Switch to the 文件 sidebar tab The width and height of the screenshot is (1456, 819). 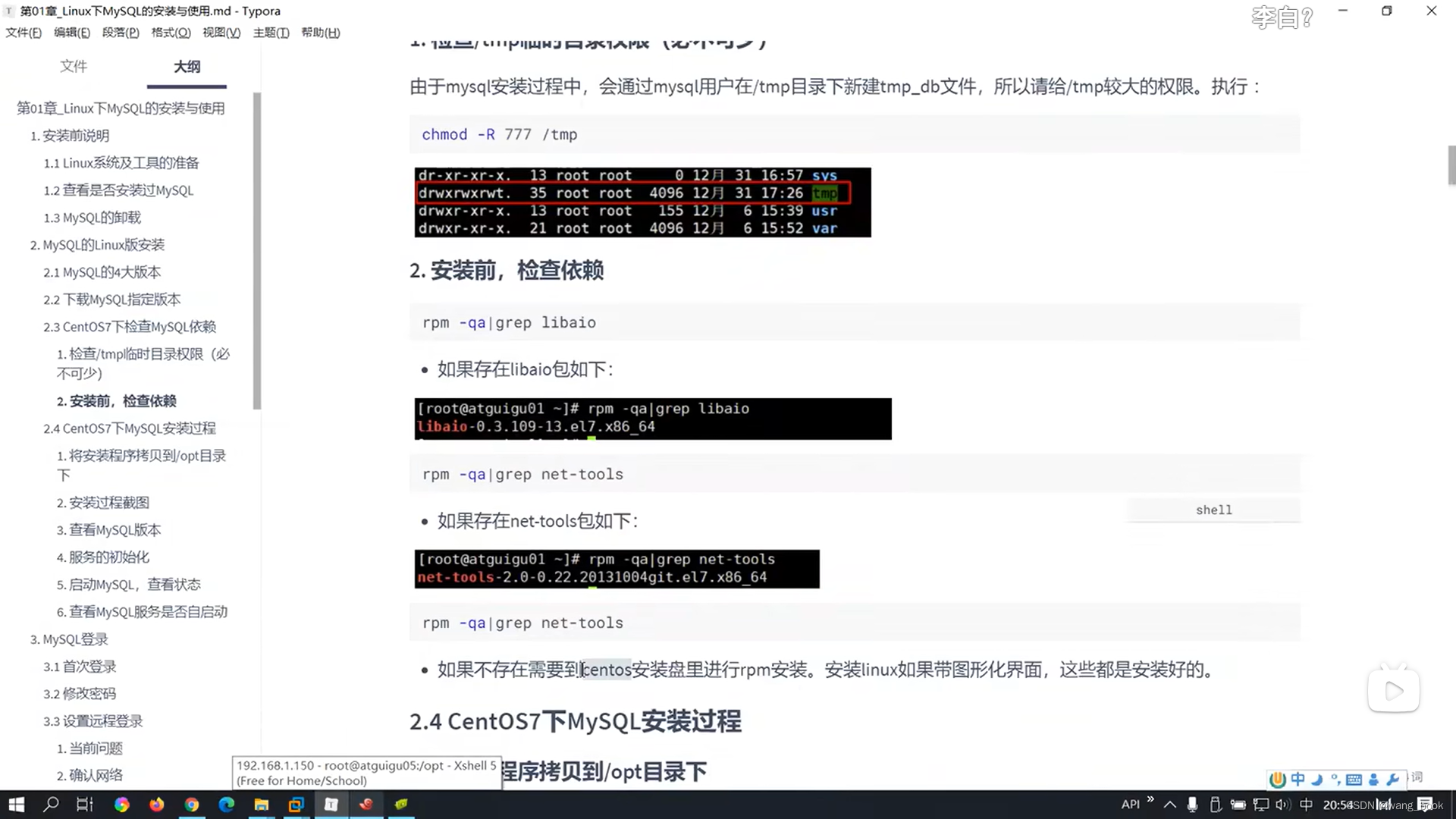pyautogui.click(x=74, y=67)
